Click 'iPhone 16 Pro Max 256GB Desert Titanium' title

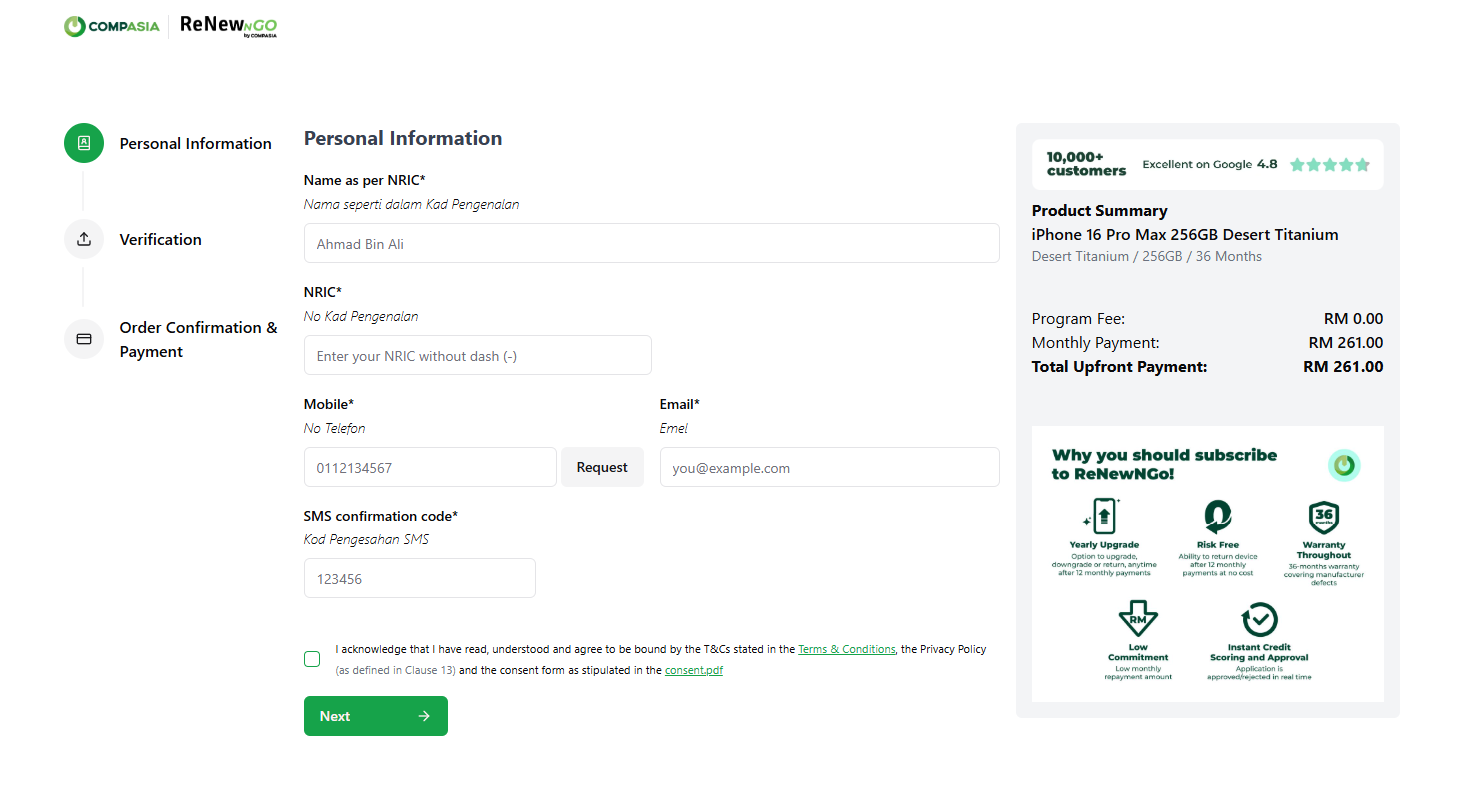(x=1185, y=235)
